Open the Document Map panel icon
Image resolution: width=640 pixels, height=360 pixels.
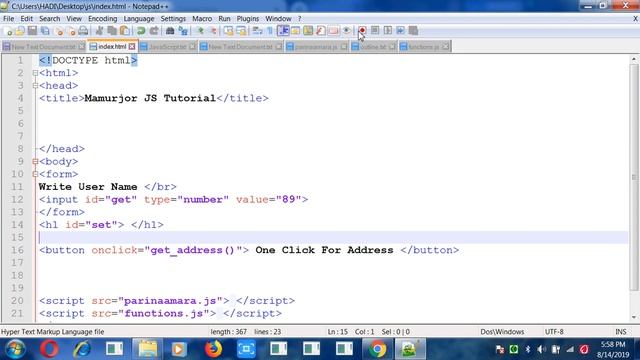coord(308,31)
